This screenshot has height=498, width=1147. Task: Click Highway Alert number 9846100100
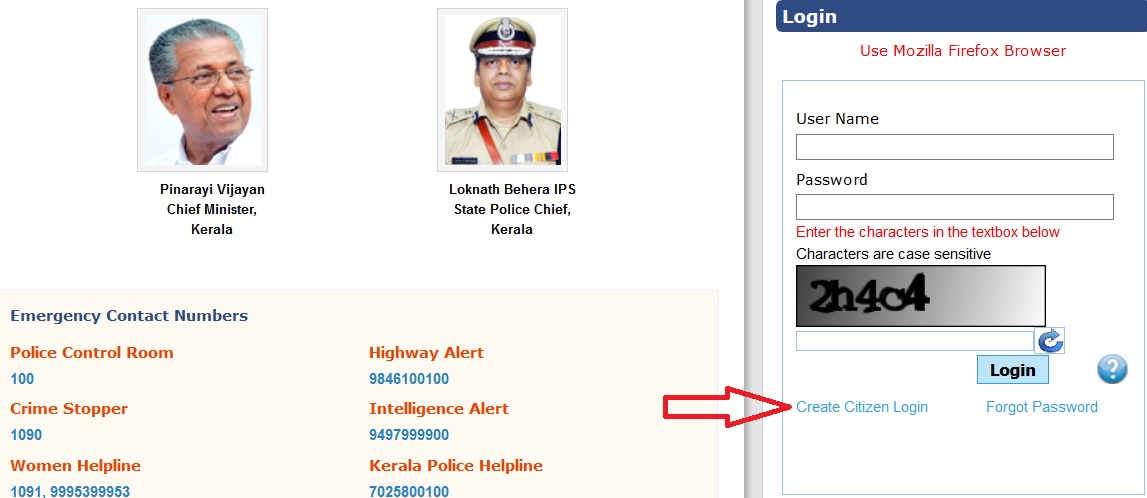pos(409,379)
